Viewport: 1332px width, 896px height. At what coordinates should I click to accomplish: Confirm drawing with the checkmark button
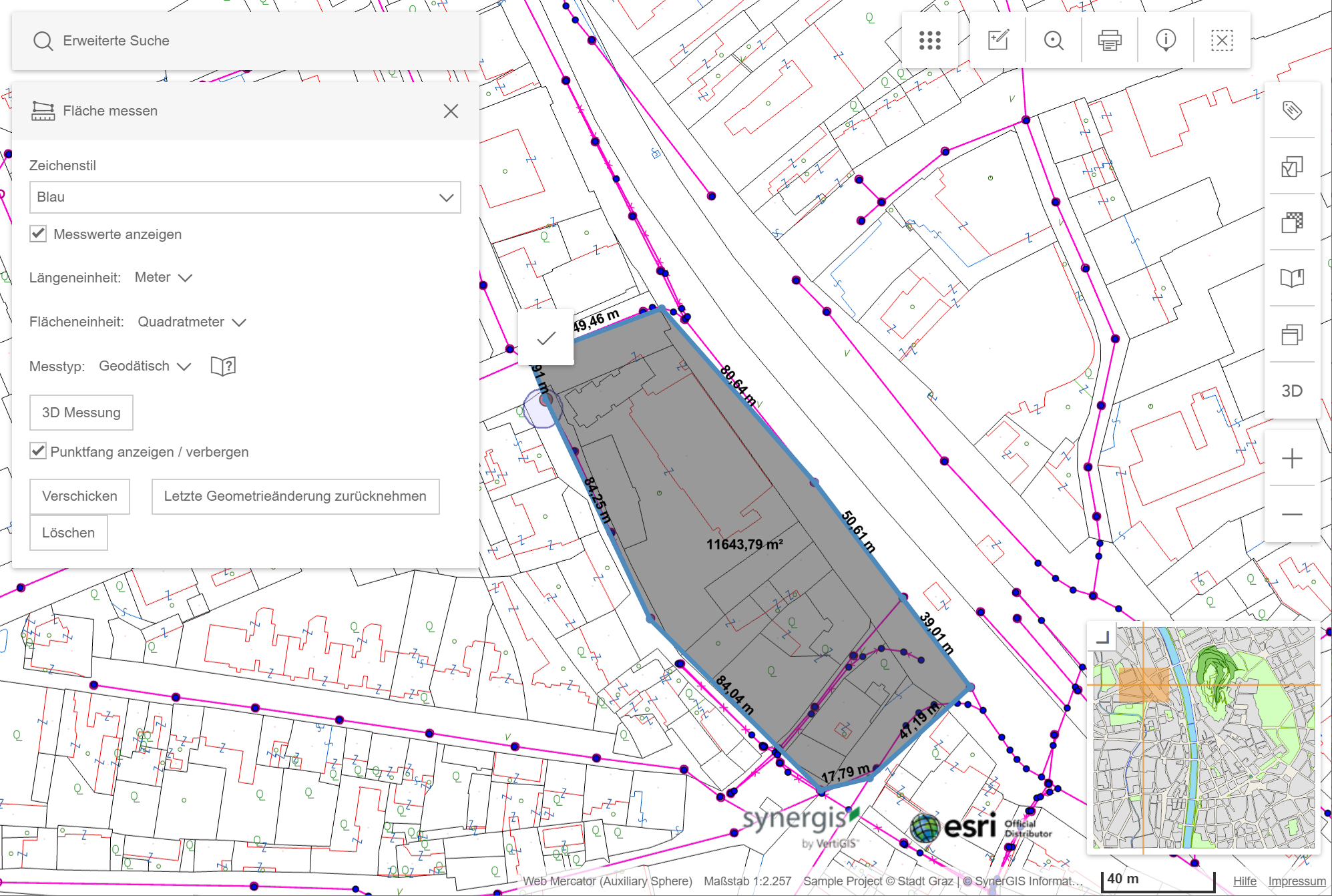tap(546, 338)
